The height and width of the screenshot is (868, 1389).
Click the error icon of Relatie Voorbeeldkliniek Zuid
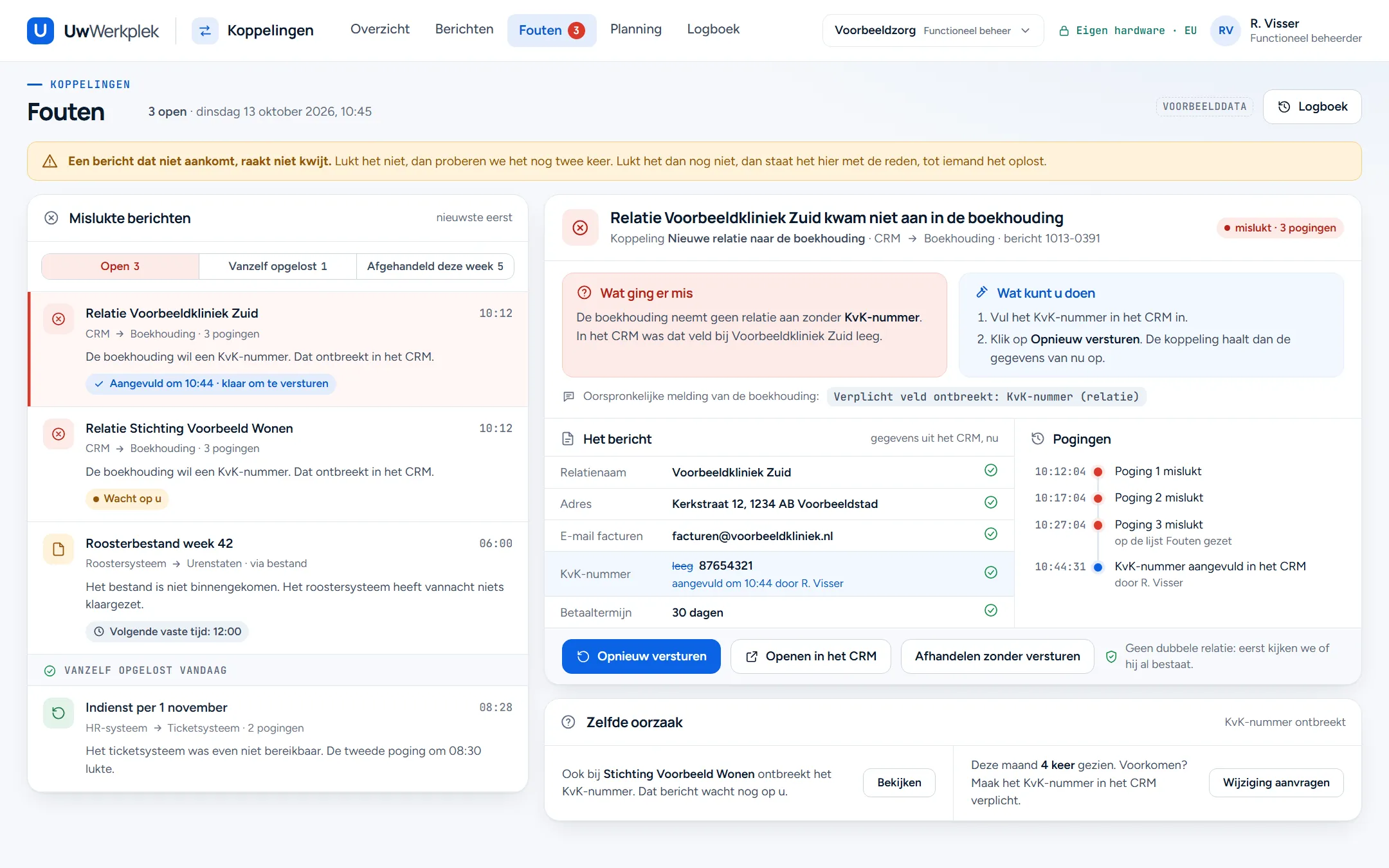tap(59, 319)
